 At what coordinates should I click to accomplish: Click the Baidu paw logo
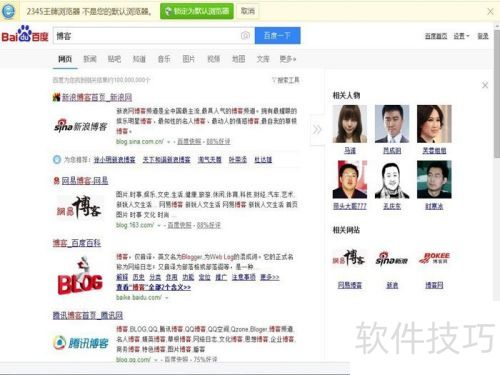pos(25,34)
